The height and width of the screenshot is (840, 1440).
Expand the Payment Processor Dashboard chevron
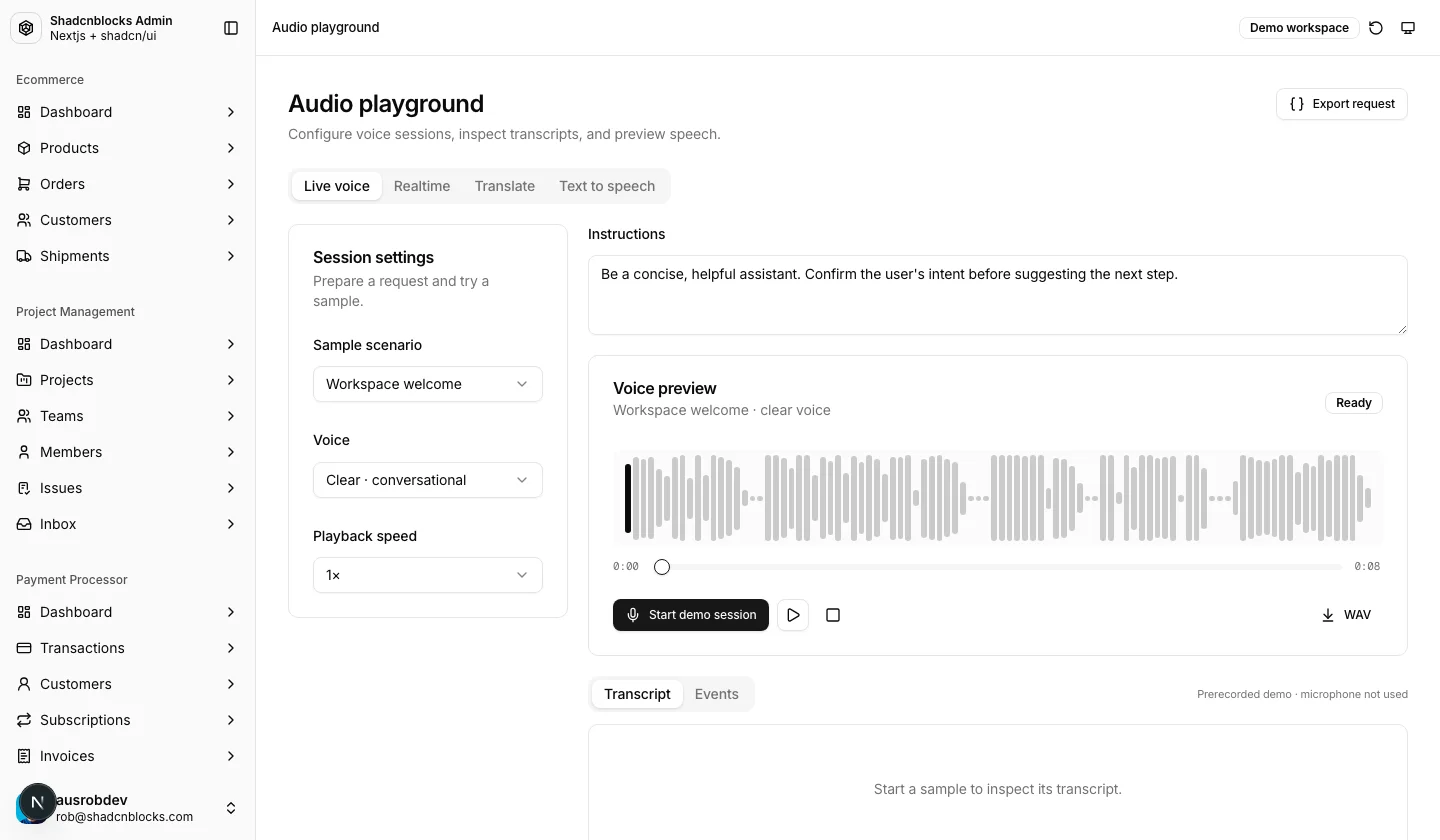tap(231, 612)
